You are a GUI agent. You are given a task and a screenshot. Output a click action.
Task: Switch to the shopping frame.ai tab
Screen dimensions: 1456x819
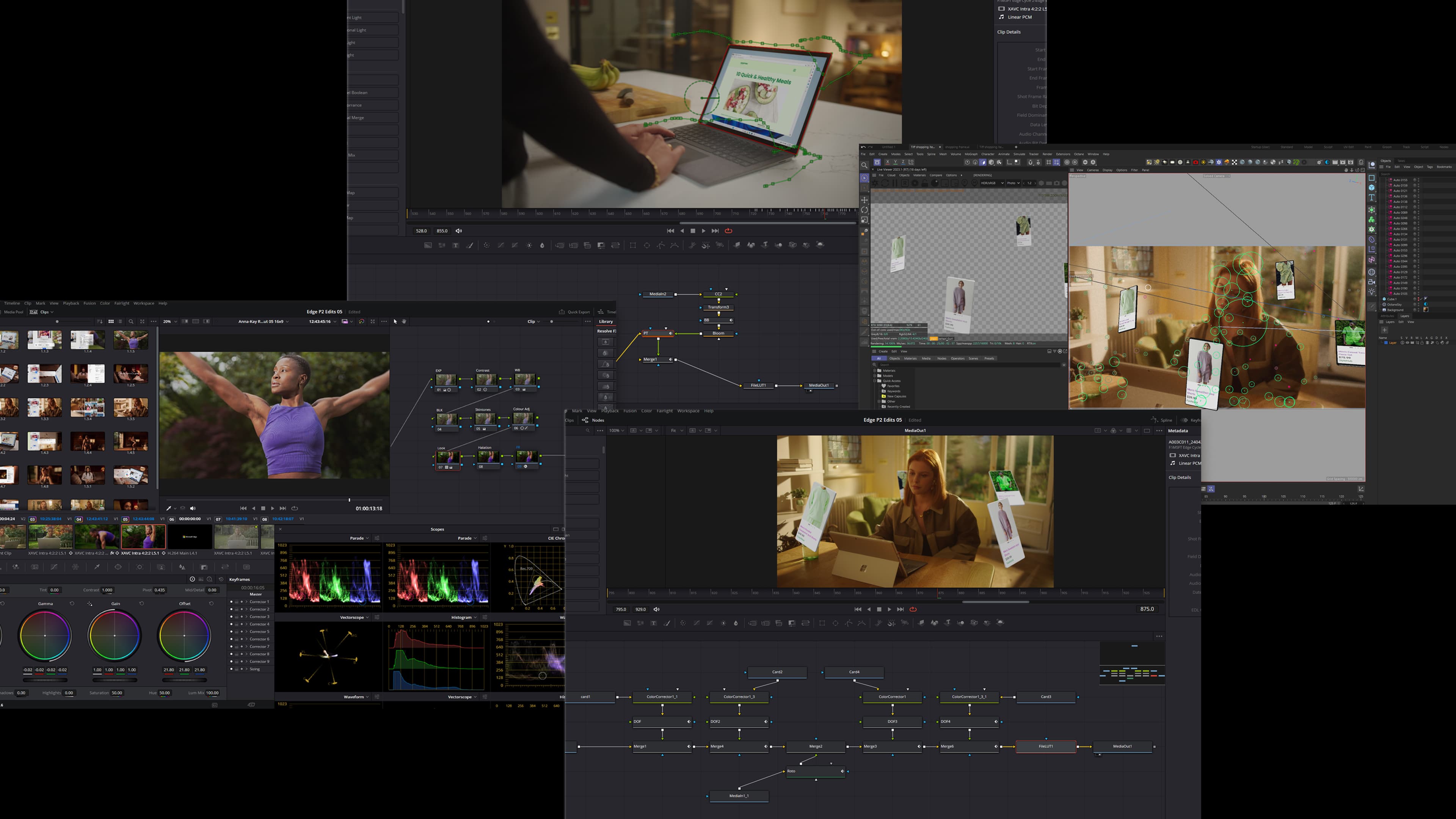[957, 147]
